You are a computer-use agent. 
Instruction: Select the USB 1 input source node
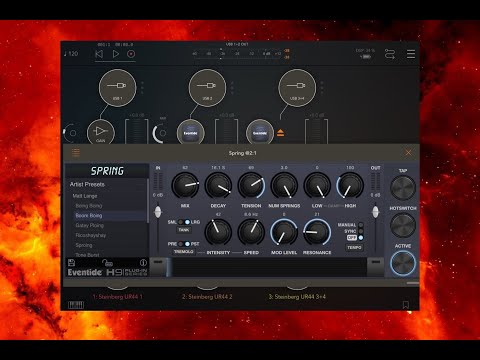[117, 88]
